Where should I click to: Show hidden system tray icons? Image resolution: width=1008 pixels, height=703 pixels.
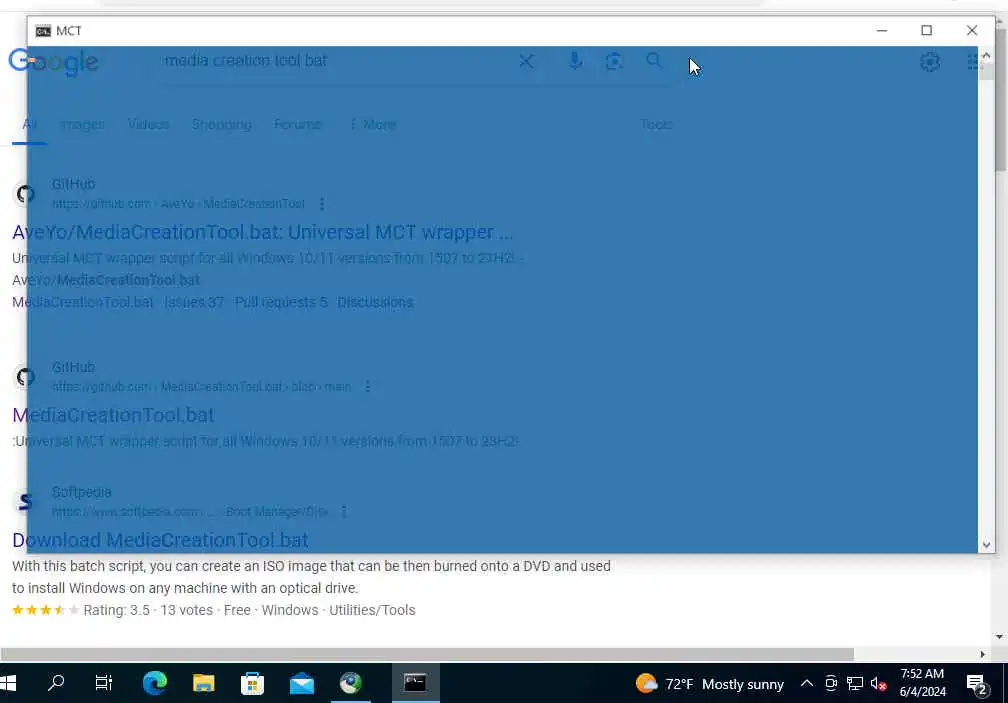click(806, 683)
